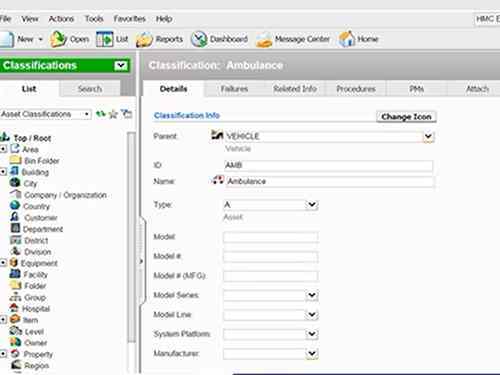This screenshot has height=375, width=500.
Task: Click the favorites star icon
Action: click(113, 114)
